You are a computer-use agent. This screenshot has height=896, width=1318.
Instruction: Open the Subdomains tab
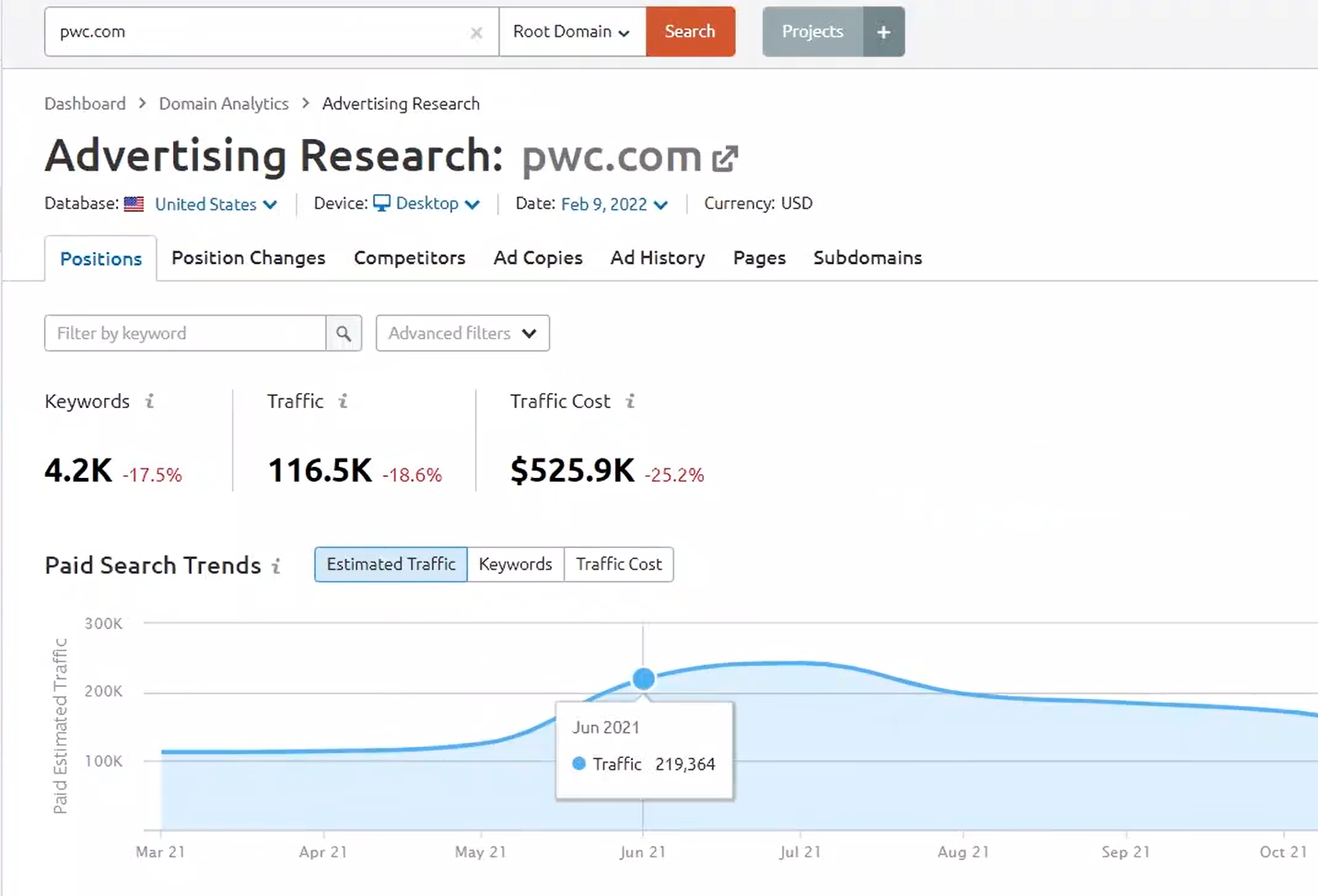868,258
